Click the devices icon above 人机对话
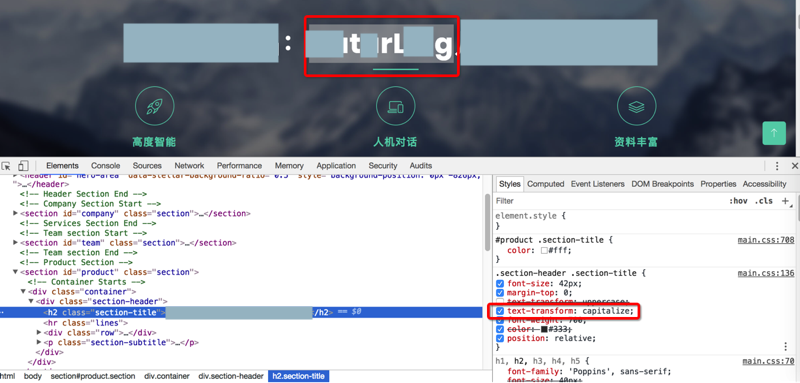Viewport: 800px width, 383px height. (x=395, y=106)
